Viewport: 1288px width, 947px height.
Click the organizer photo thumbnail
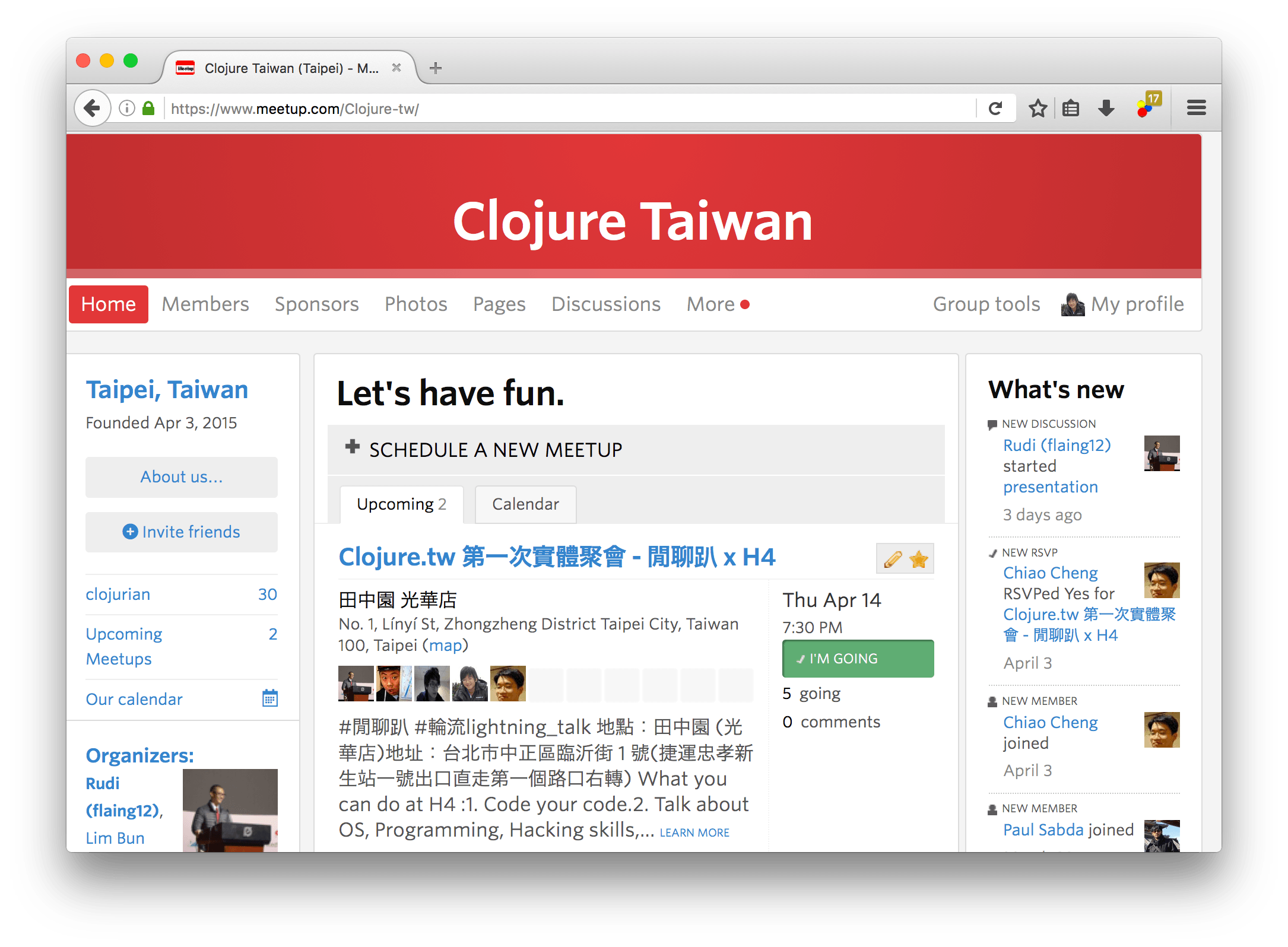230,811
